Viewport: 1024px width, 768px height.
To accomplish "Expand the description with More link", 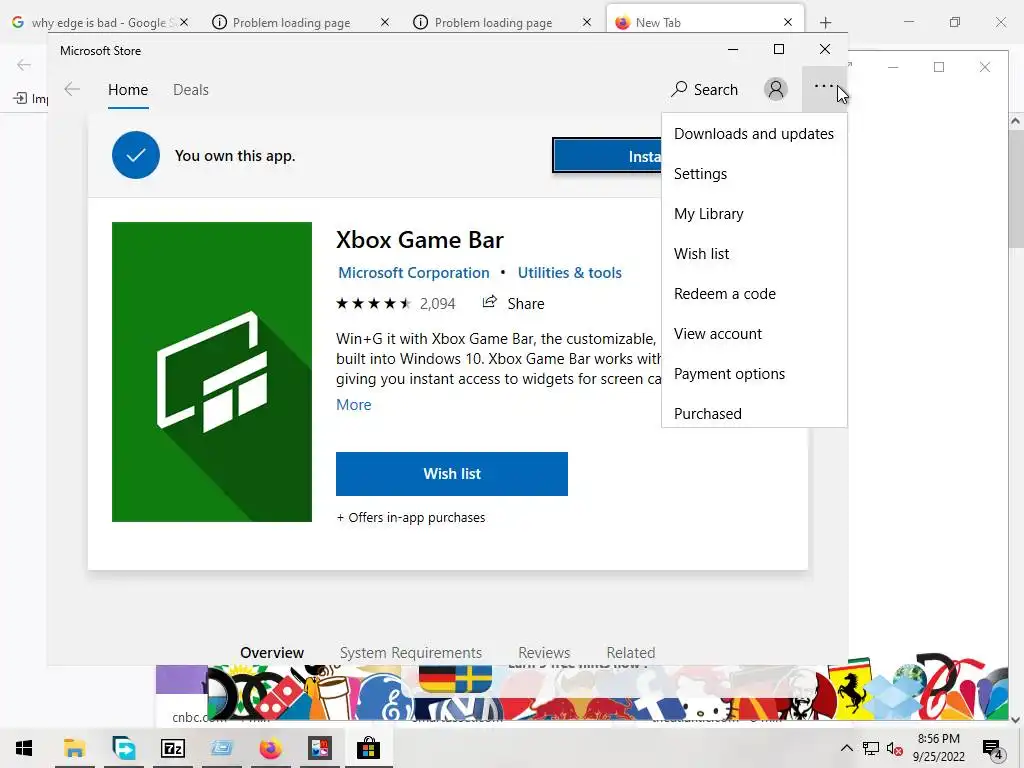I will [x=353, y=405].
